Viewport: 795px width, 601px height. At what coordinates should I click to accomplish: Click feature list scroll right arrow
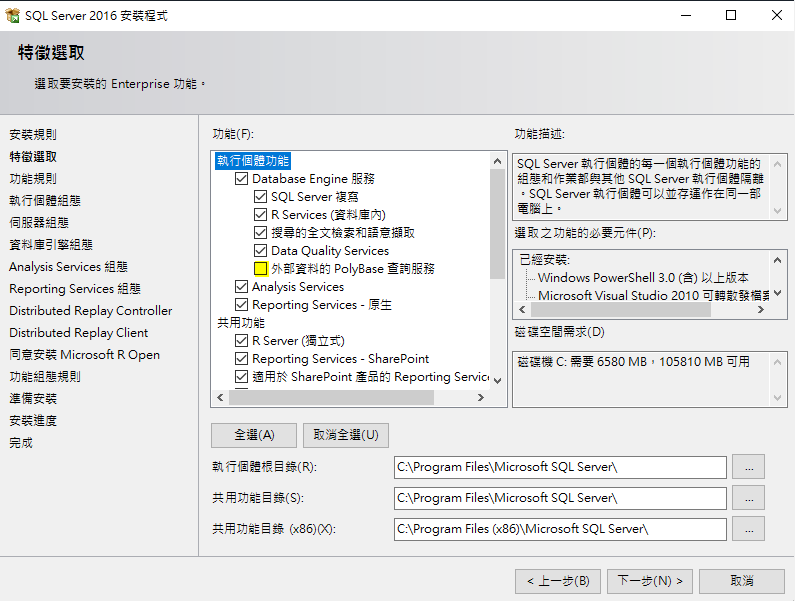[x=481, y=398]
